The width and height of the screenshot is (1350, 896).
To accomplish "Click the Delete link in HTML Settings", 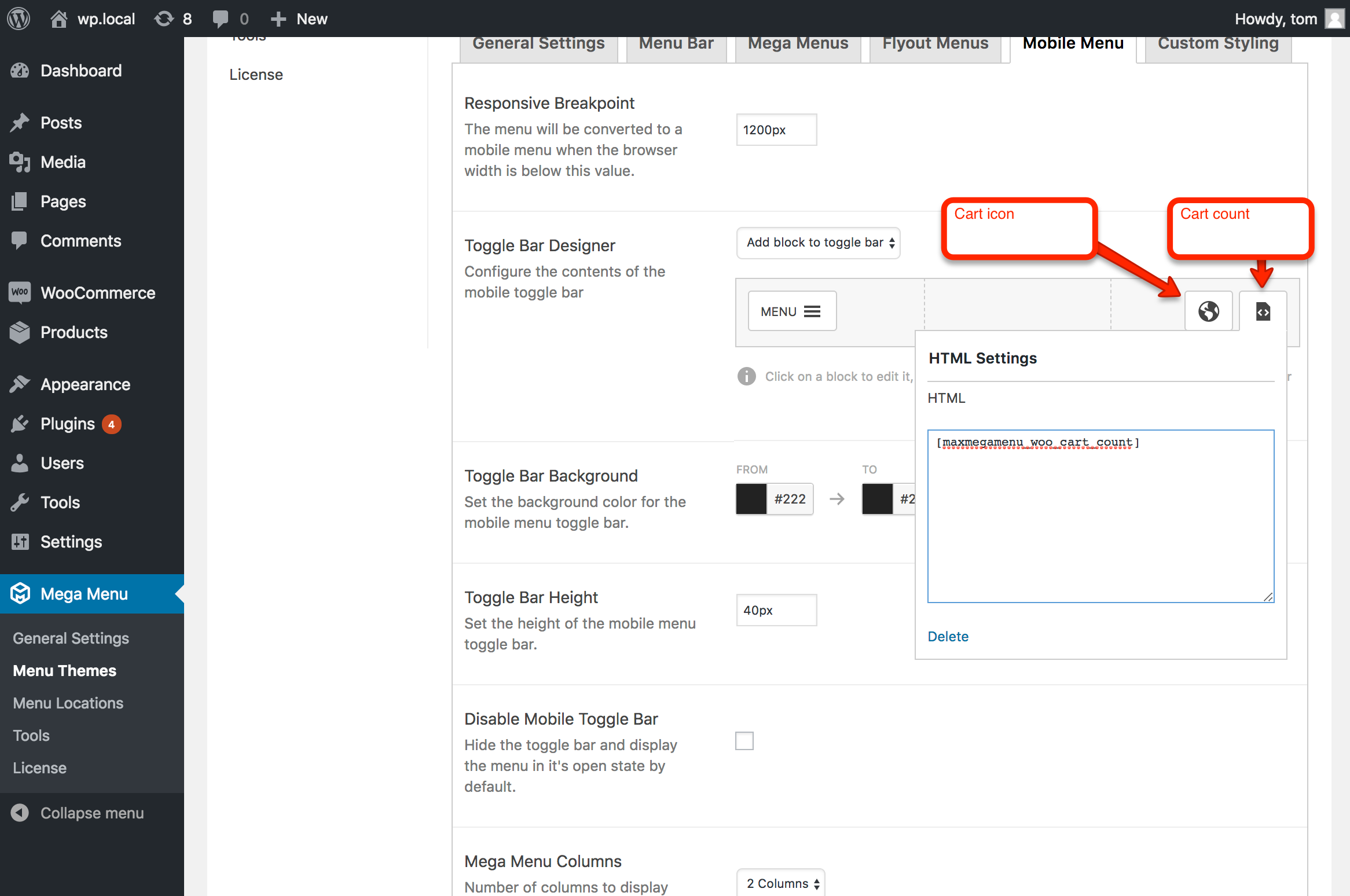I will [x=948, y=636].
